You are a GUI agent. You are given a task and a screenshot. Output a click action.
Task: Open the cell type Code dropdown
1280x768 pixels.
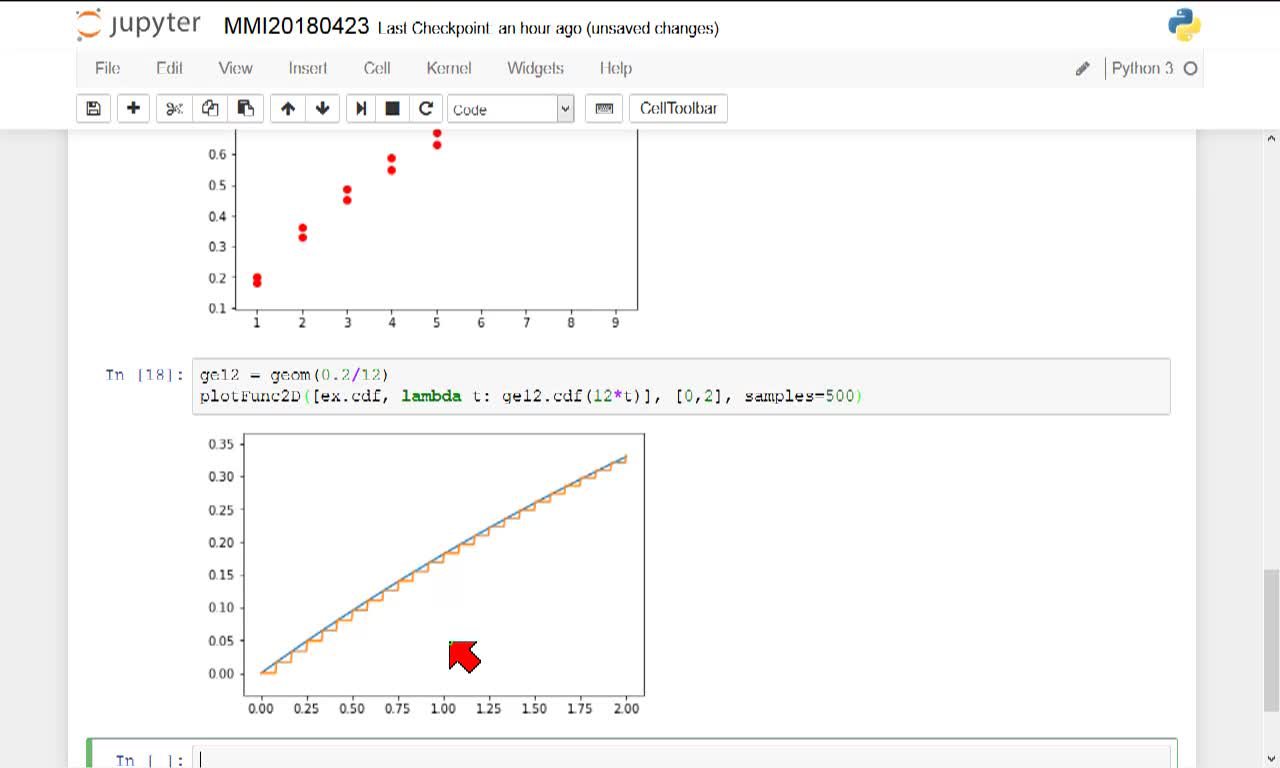click(x=511, y=109)
